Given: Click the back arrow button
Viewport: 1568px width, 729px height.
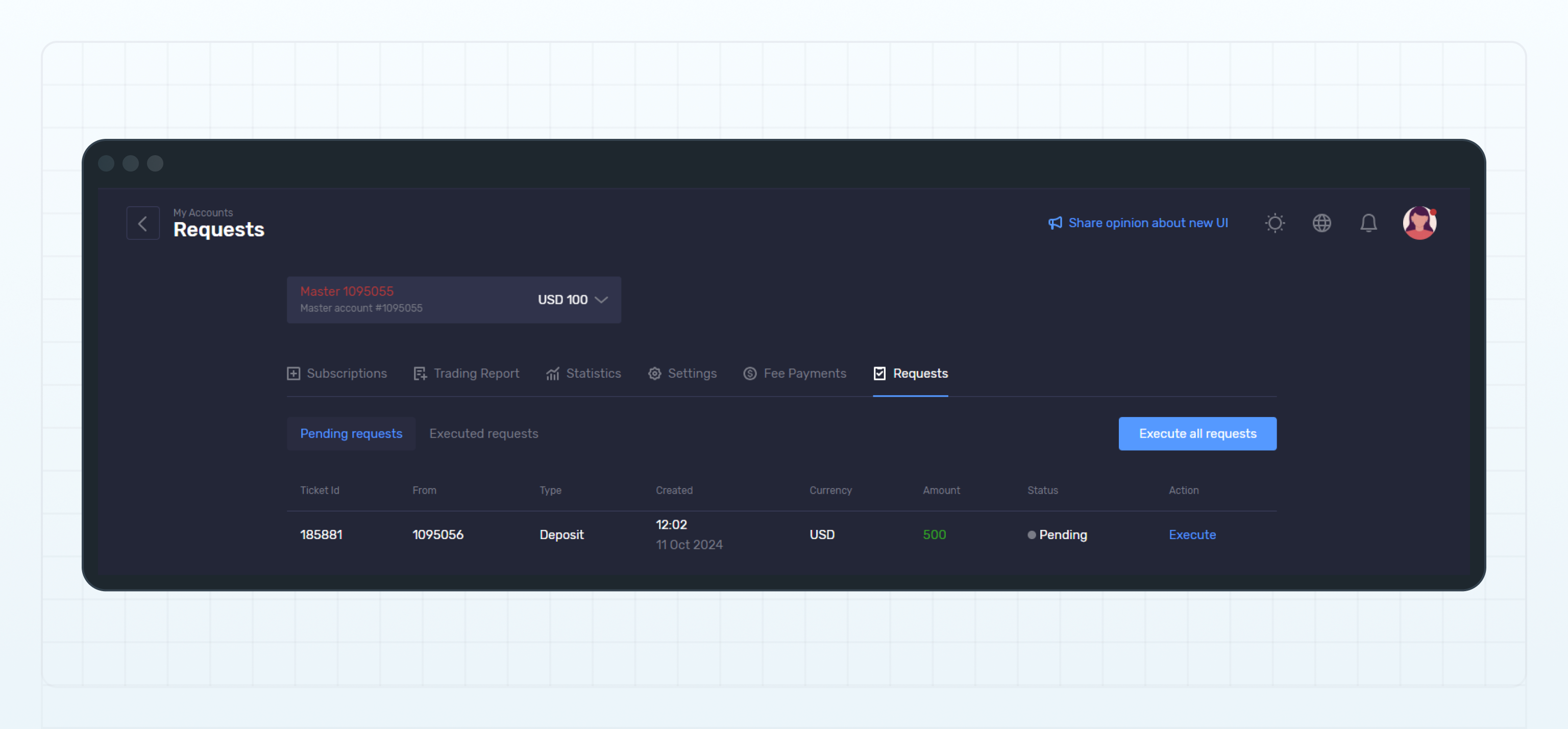Looking at the screenshot, I should pyautogui.click(x=142, y=224).
